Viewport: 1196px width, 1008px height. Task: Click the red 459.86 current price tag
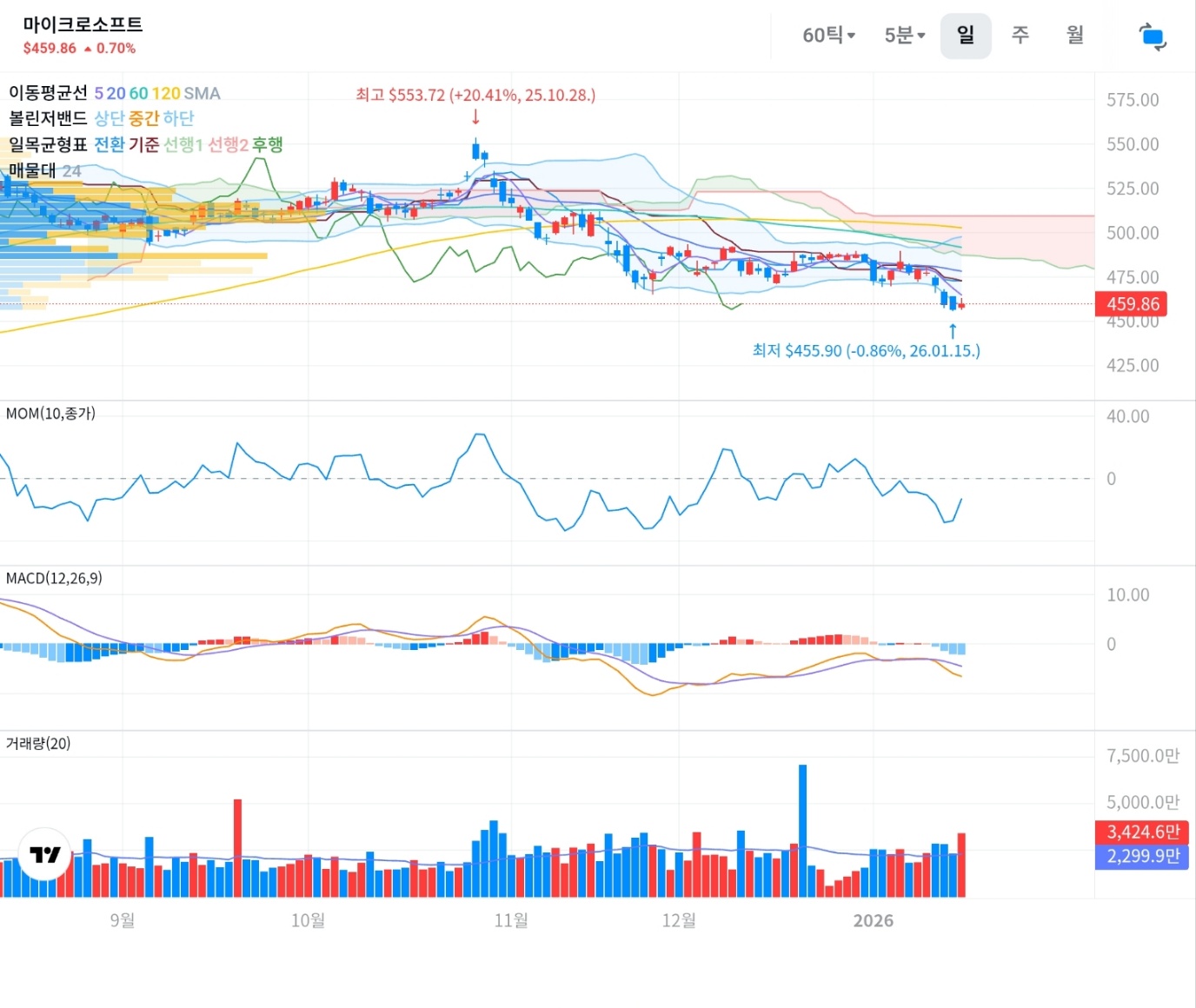tap(1132, 304)
